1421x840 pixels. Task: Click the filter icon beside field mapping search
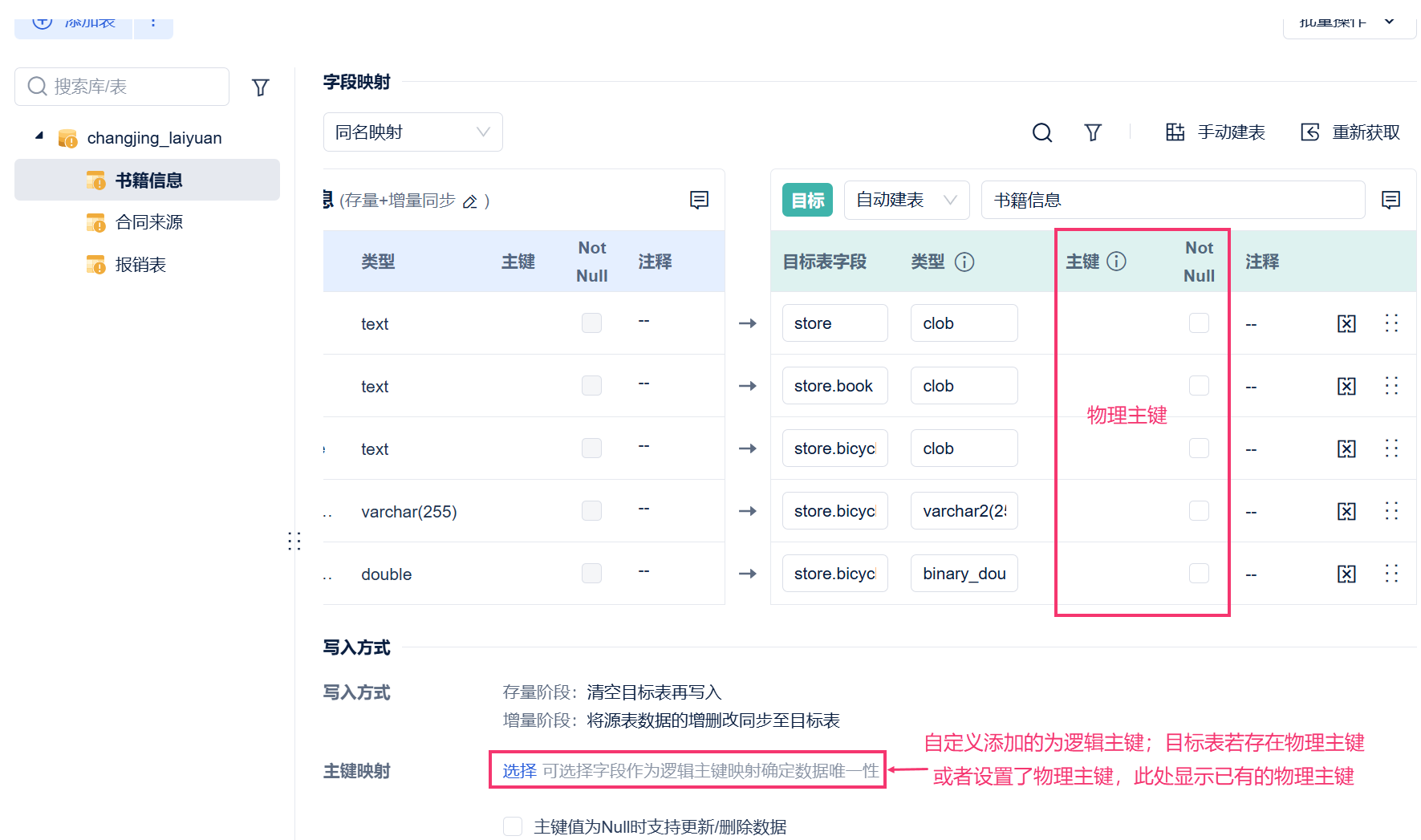pos(1093,132)
